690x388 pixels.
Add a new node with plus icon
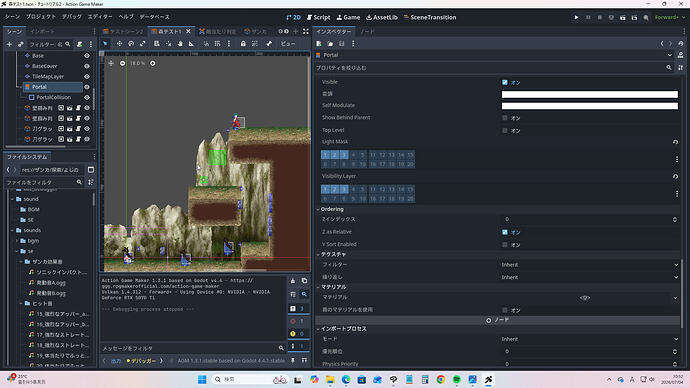tap(9, 44)
